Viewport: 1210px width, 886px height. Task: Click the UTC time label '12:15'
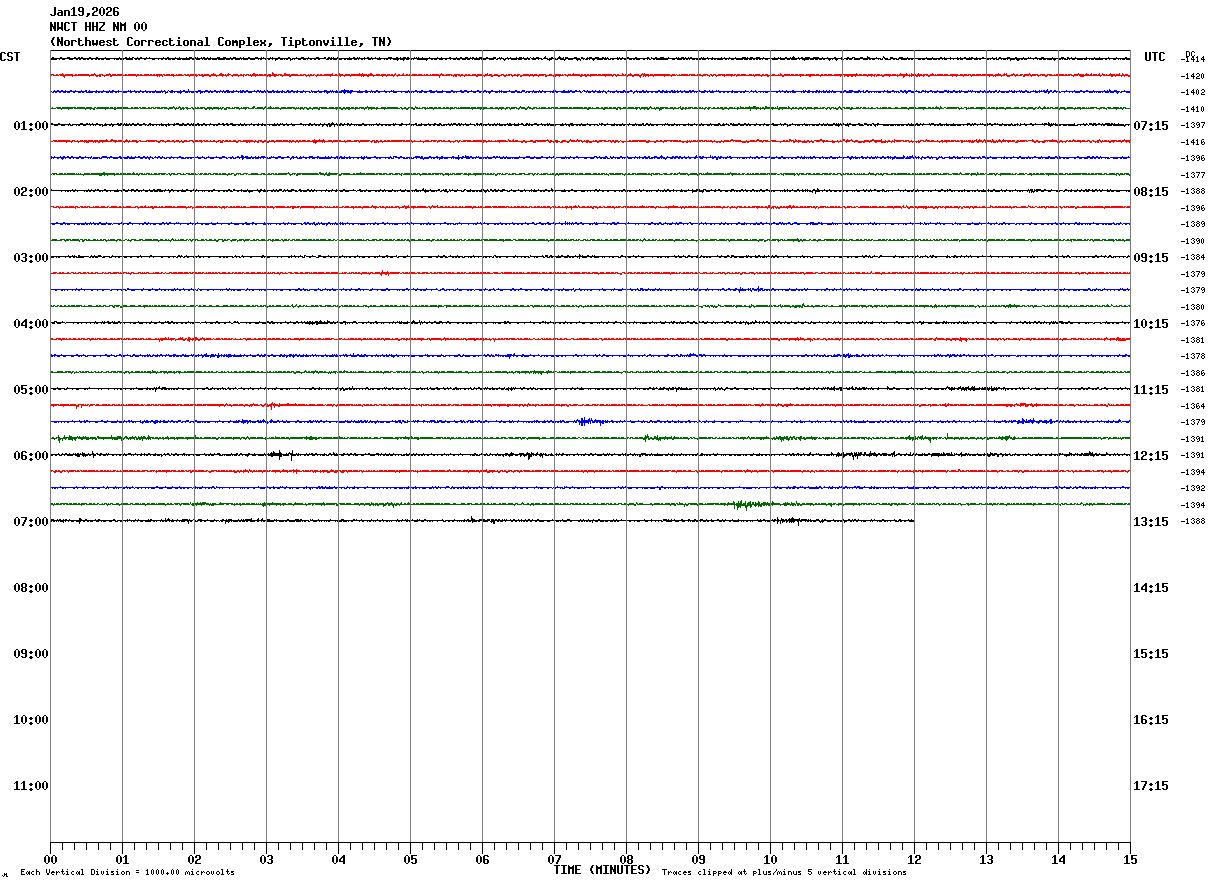coord(1151,456)
